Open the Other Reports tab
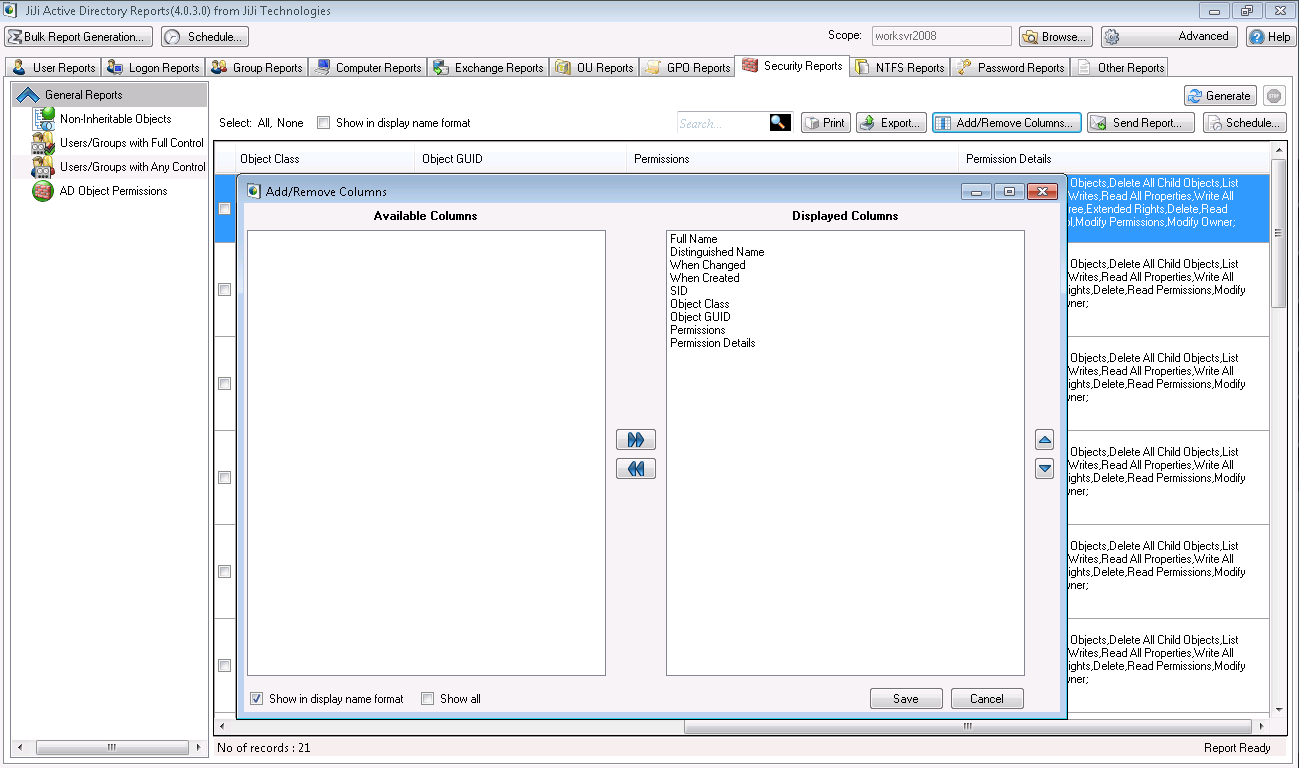Image resolution: width=1299 pixels, height=768 pixels. [x=1120, y=68]
